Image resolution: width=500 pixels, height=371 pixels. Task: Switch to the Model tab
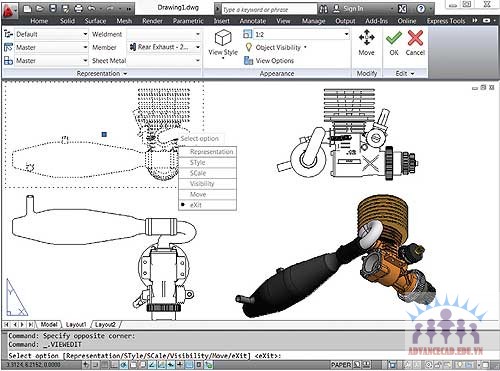49,324
